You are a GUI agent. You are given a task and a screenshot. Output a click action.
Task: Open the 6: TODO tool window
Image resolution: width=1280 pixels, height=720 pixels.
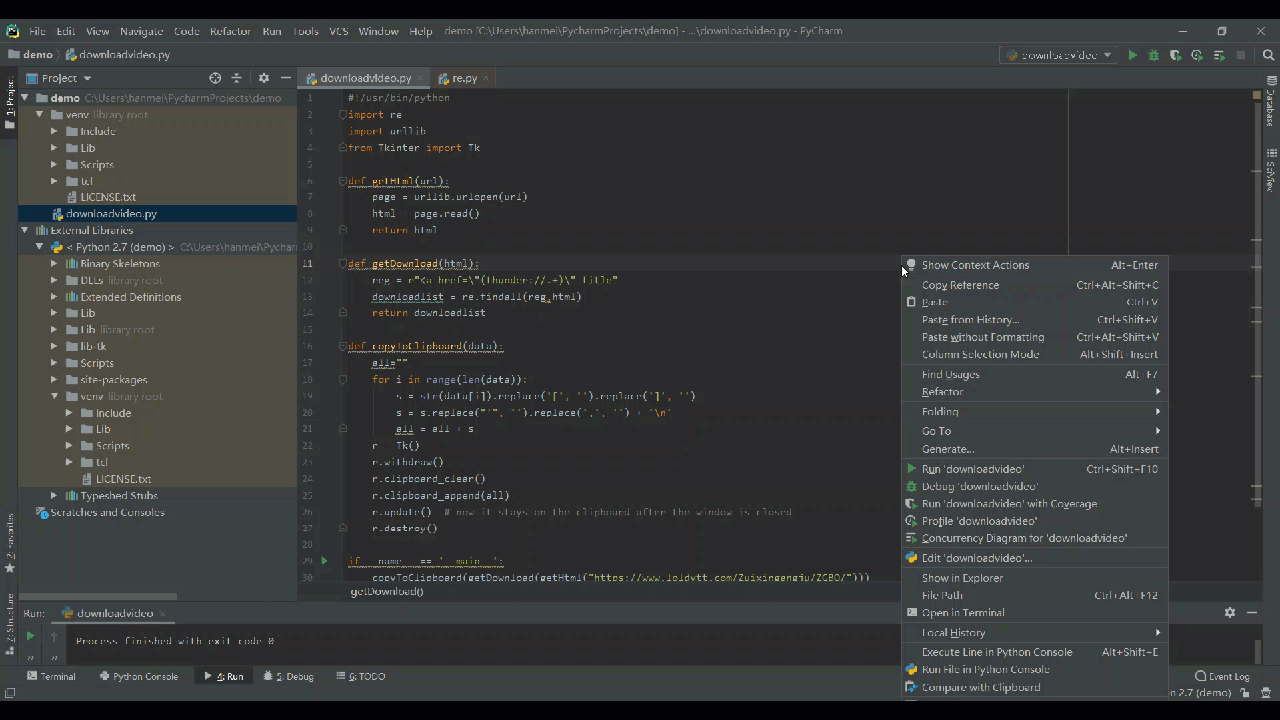tap(361, 676)
